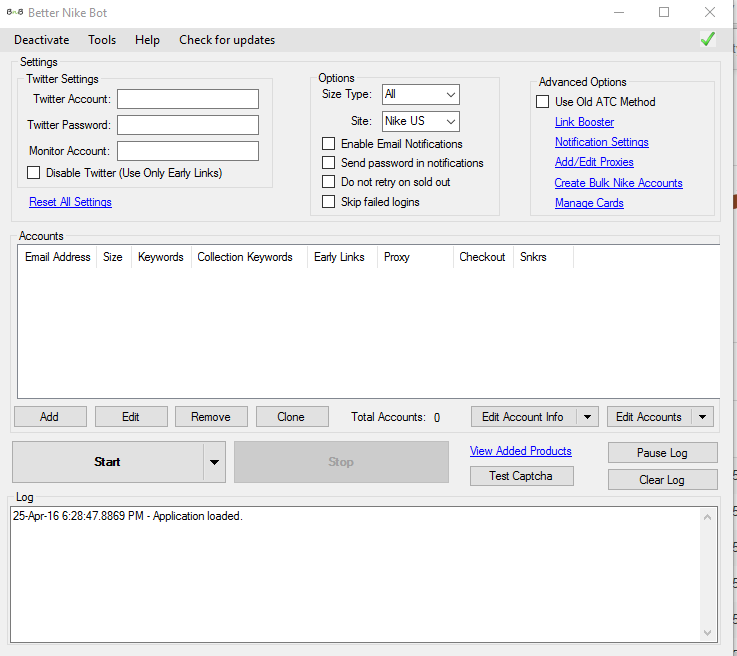737x656 pixels.
Task: Click Check for updates menu item
Action: (x=227, y=40)
